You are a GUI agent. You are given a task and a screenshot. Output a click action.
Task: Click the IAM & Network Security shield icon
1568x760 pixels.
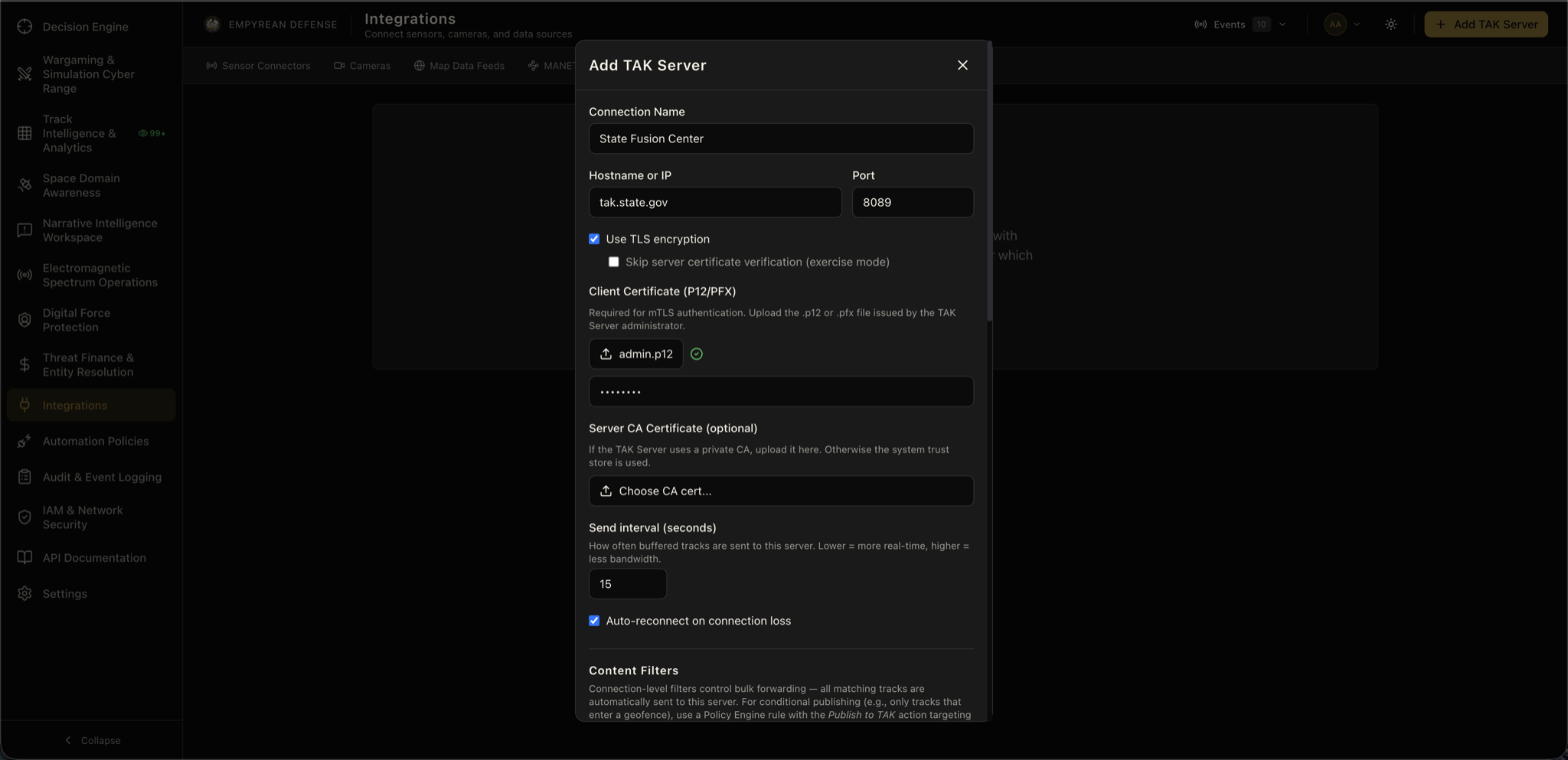pyautogui.click(x=24, y=517)
